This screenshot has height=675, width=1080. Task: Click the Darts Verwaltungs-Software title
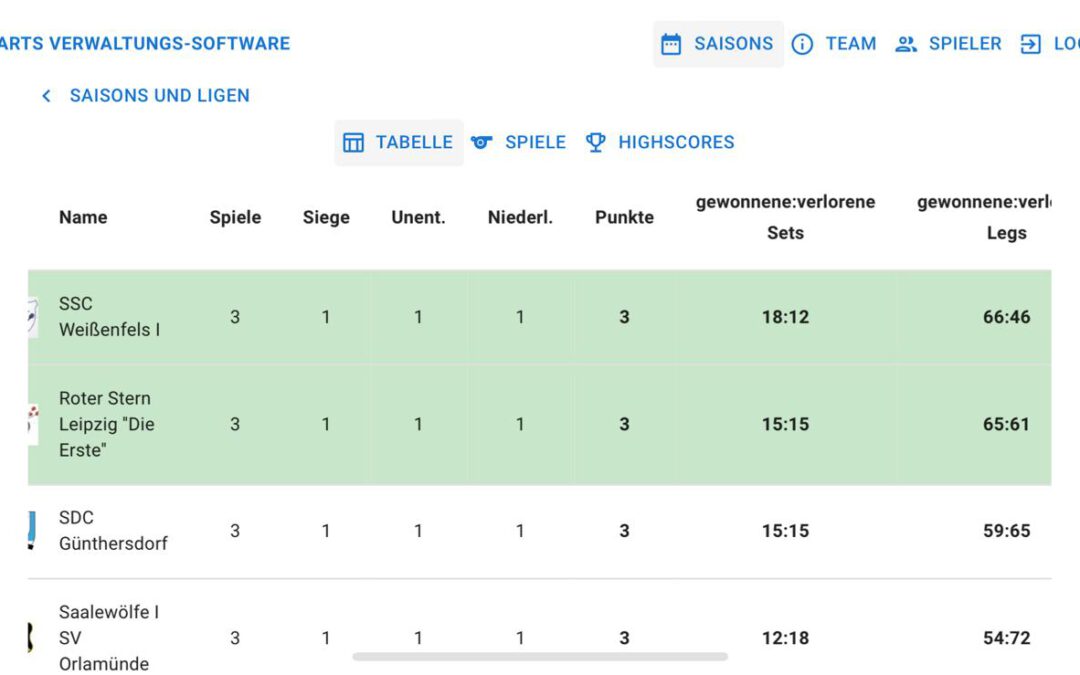pyautogui.click(x=145, y=44)
